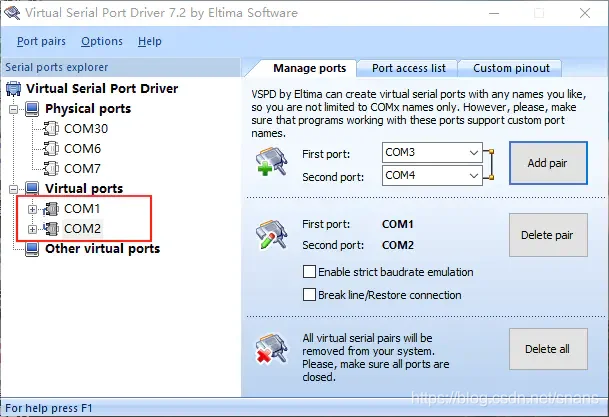
Task: Click the COM30 port connector icon
Action: coord(51,129)
